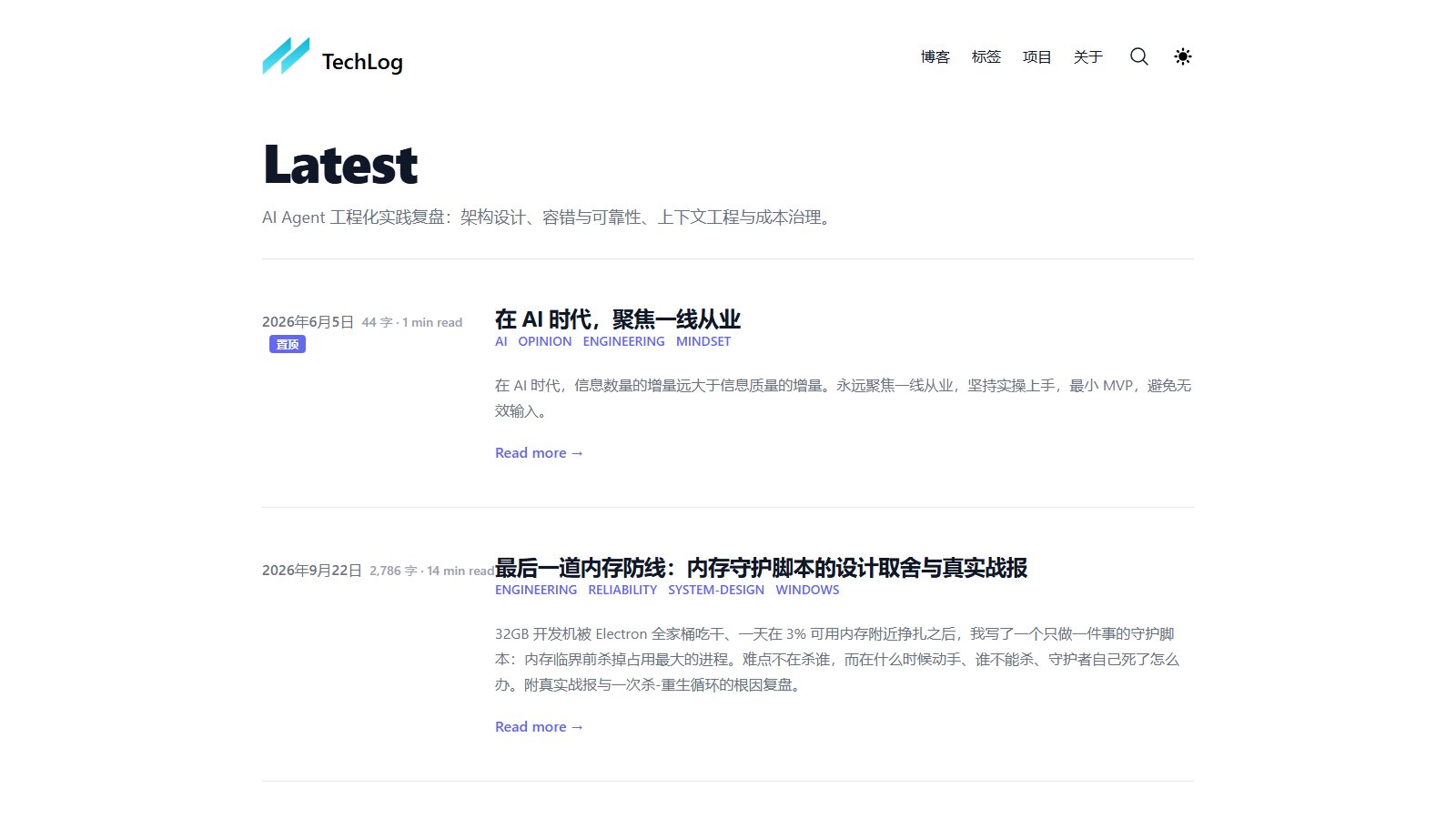1456x819 pixels.
Task: Open the 项目 navigation item
Action: click(1037, 56)
